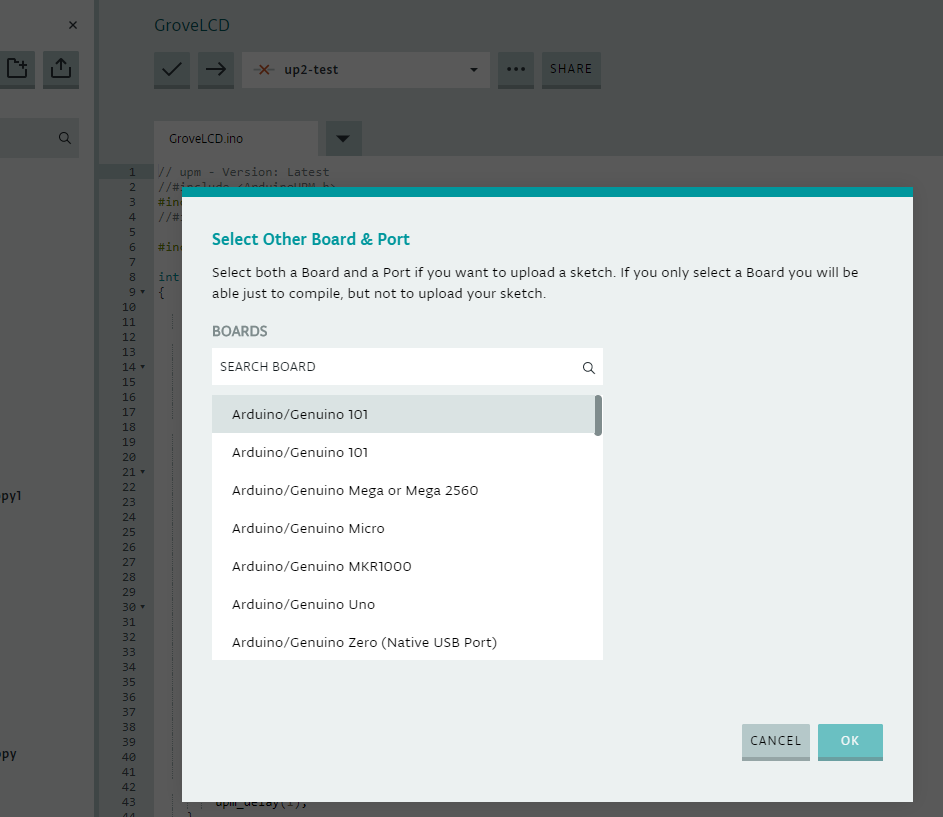
Task: Open the up2-test board and port dropdown
Action: [x=472, y=70]
